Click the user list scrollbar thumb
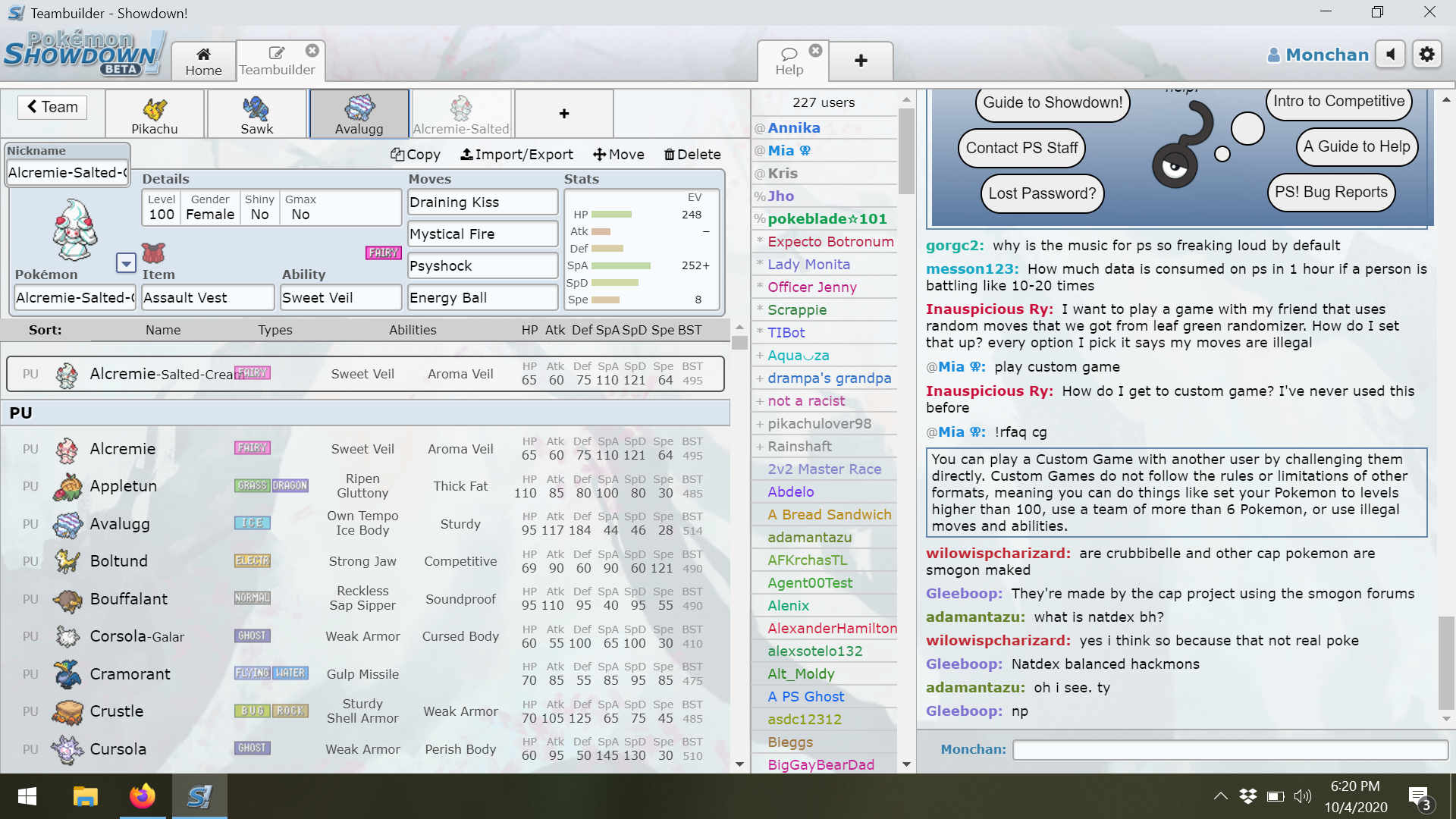Image resolution: width=1456 pixels, height=819 pixels. (x=906, y=152)
